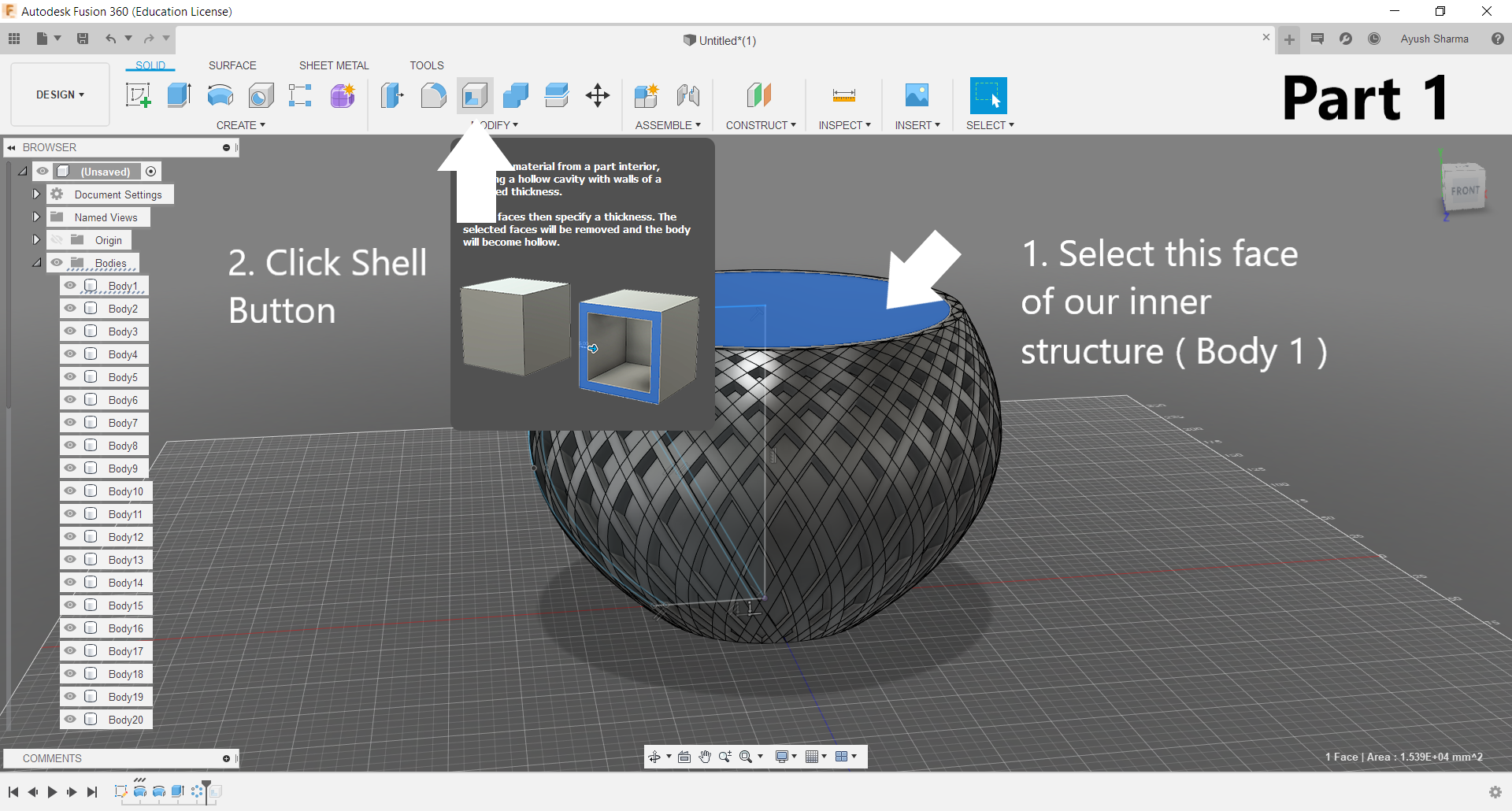Open the Measure tool under Inspect
Viewport: 1512px width, 811px height.
843,95
